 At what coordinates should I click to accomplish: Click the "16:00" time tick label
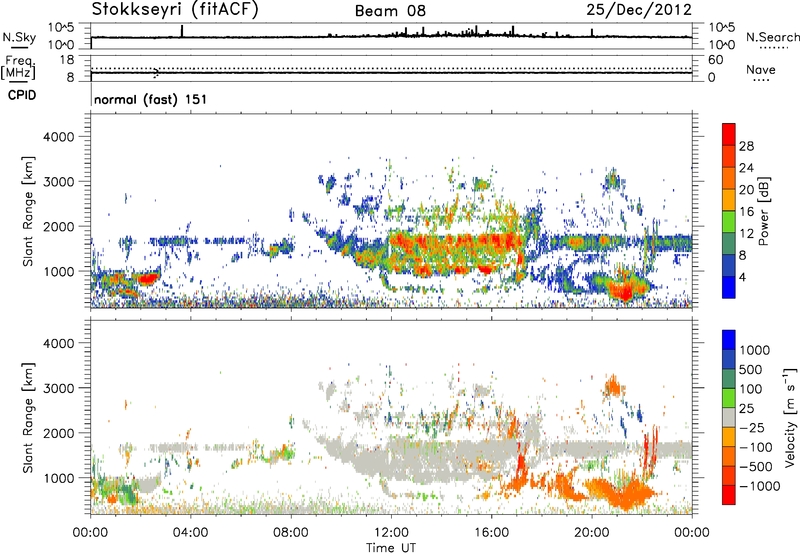(491, 533)
